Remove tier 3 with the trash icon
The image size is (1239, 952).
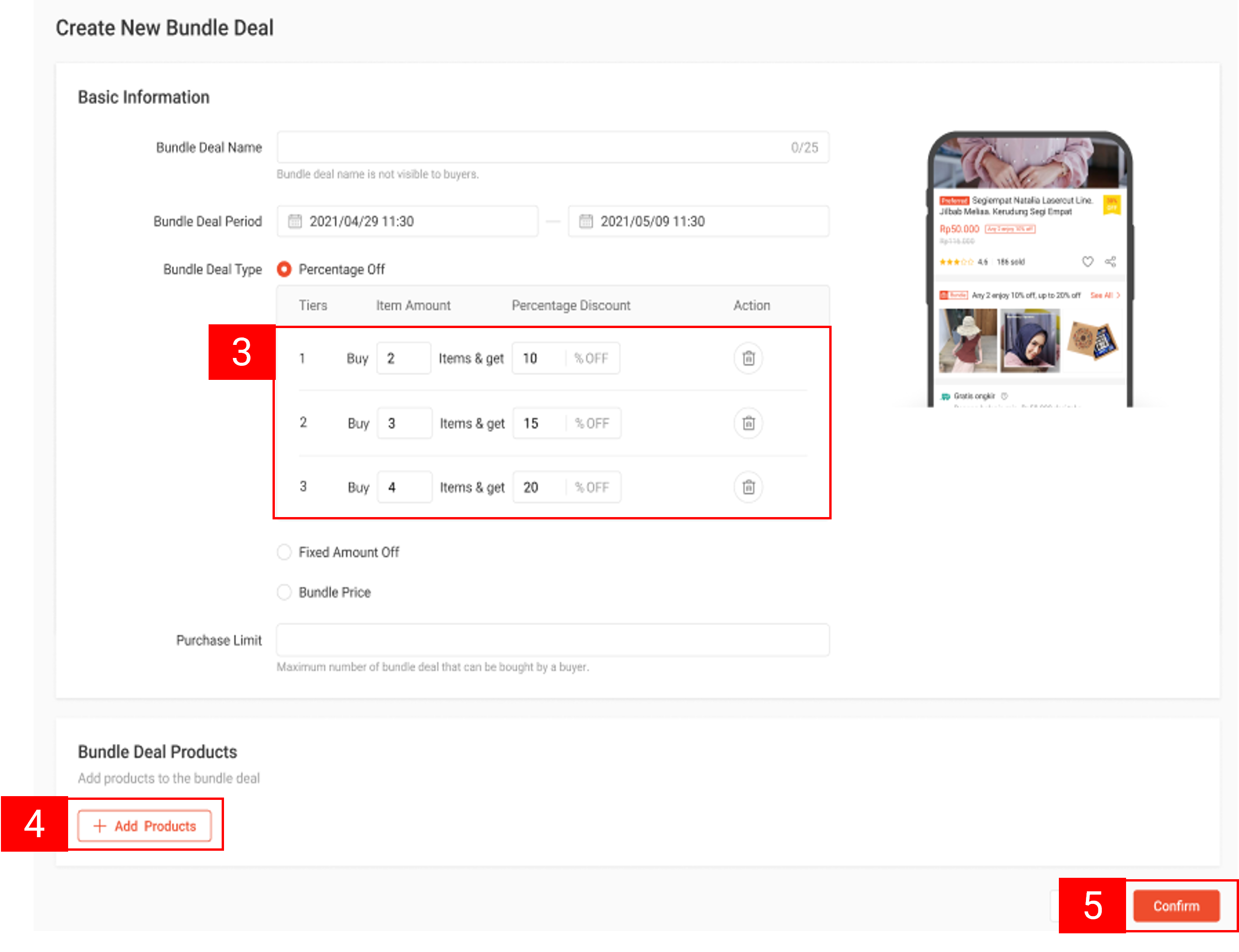tap(748, 487)
